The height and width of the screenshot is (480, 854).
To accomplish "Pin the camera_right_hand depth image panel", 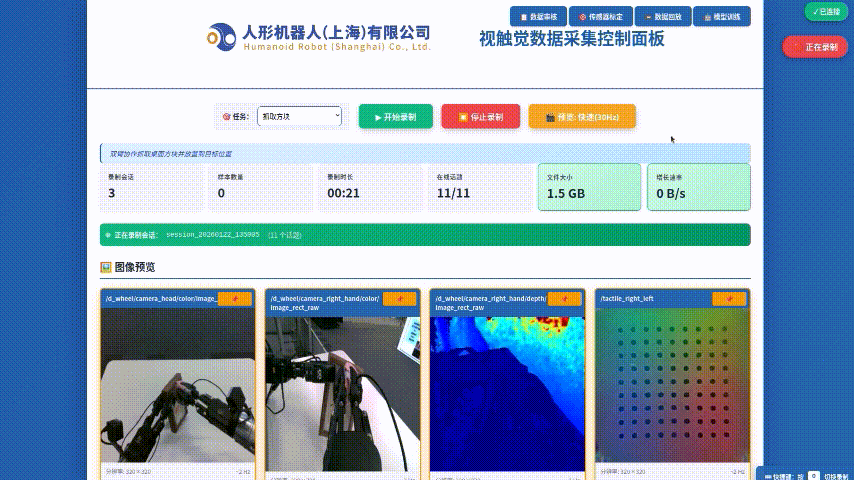I will point(565,298).
